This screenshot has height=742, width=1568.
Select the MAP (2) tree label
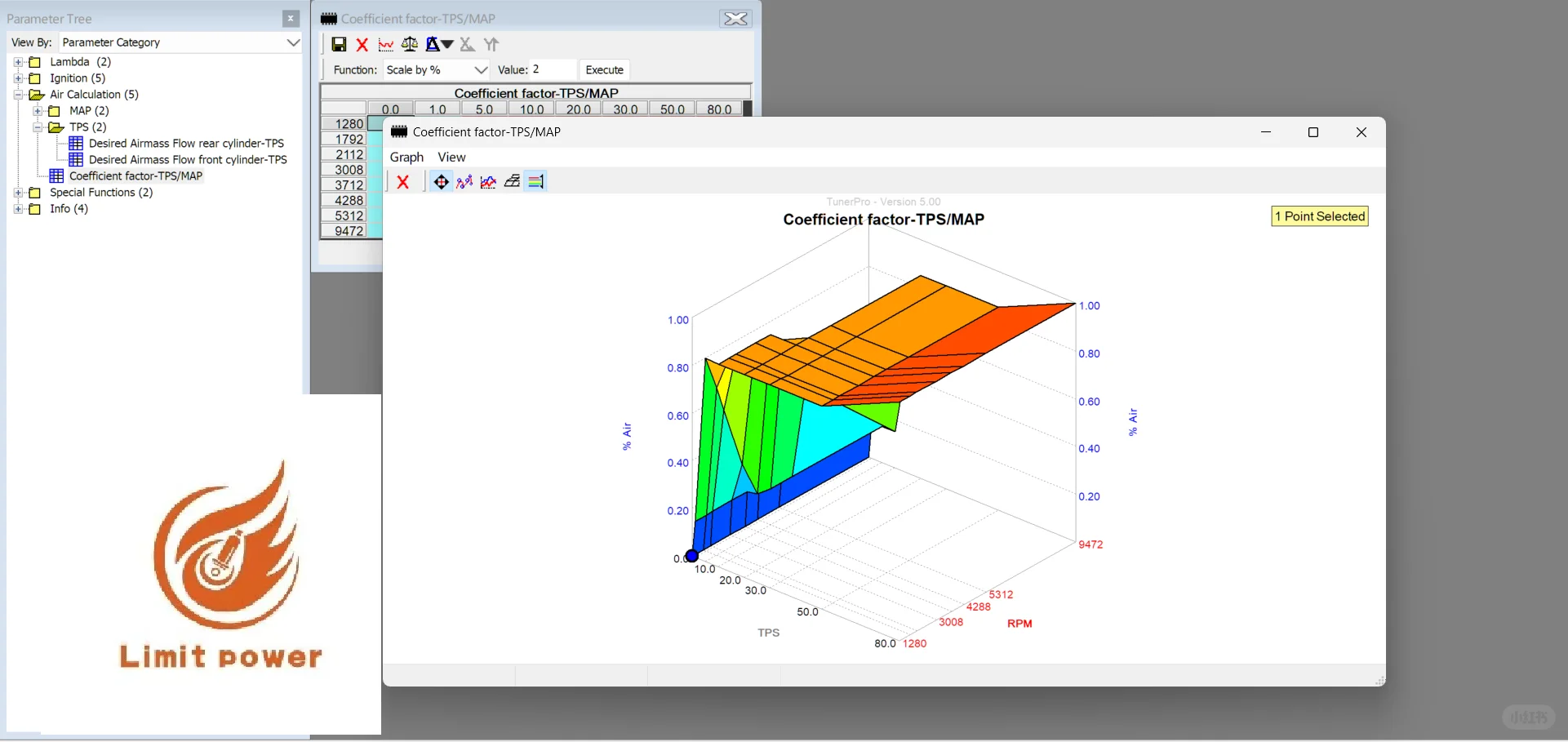(89, 111)
